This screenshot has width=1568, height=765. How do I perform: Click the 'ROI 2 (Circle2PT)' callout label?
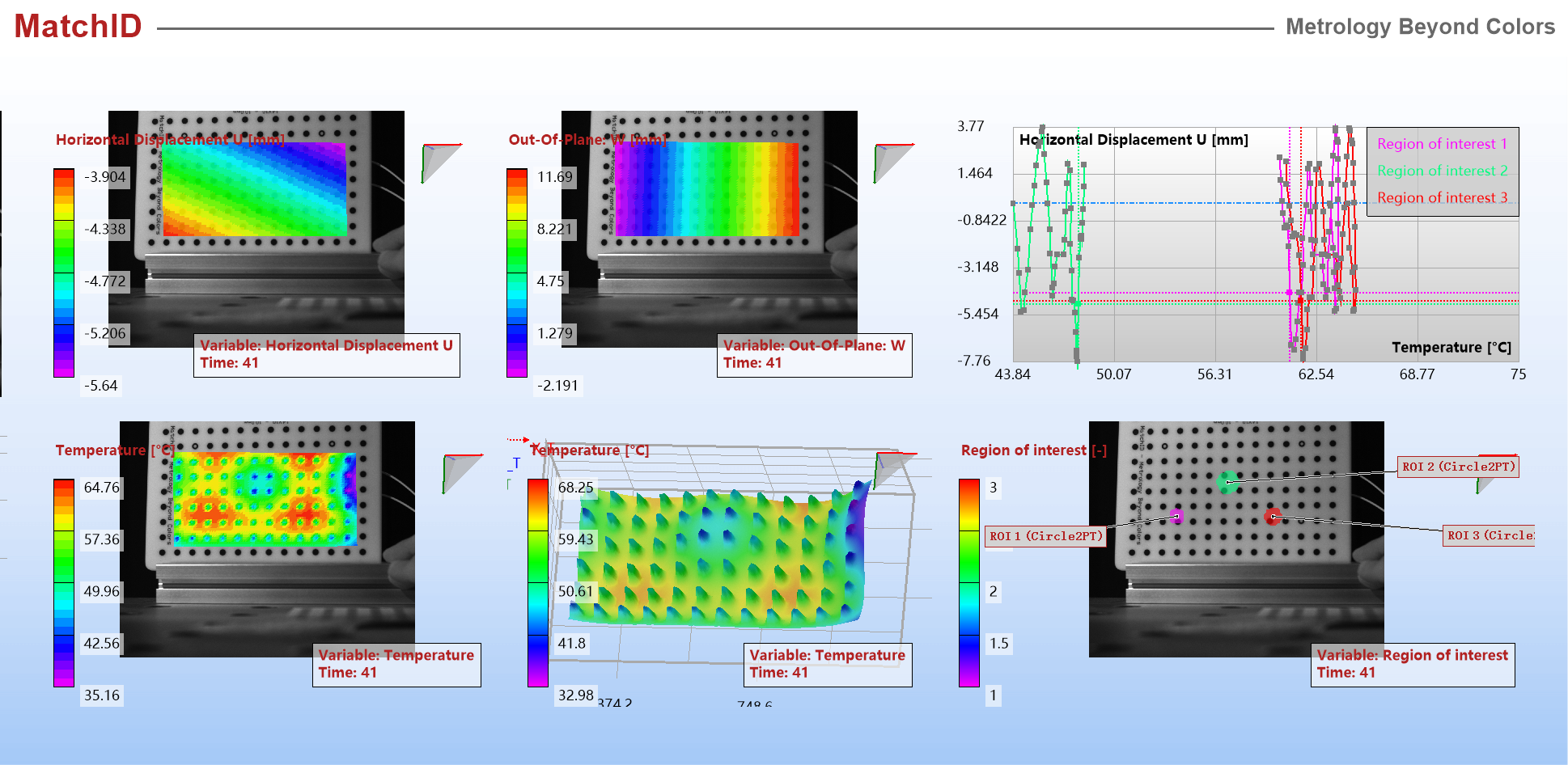pyautogui.click(x=1459, y=467)
